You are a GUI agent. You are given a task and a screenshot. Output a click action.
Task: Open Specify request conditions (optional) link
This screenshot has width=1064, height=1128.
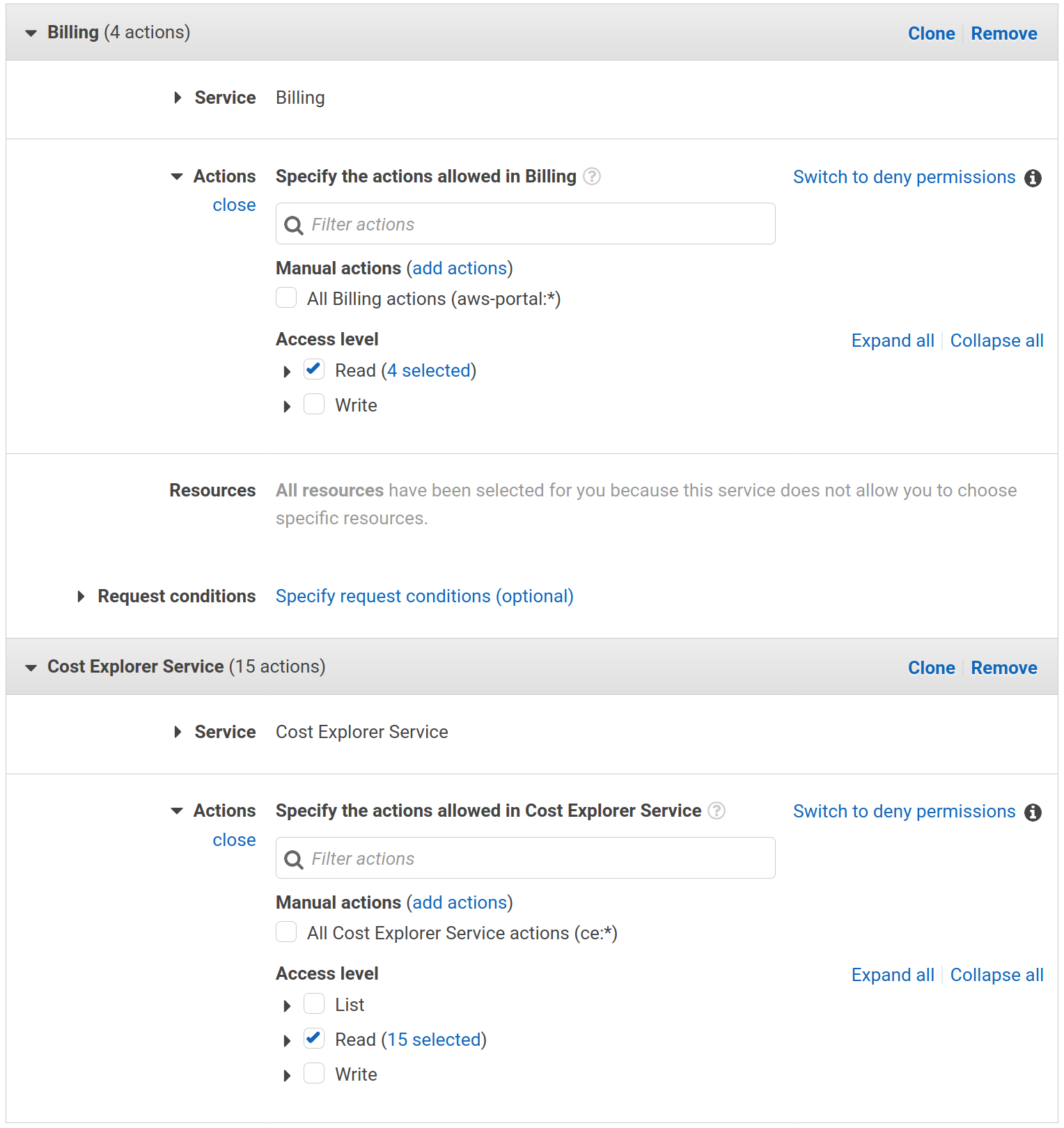pos(425,597)
